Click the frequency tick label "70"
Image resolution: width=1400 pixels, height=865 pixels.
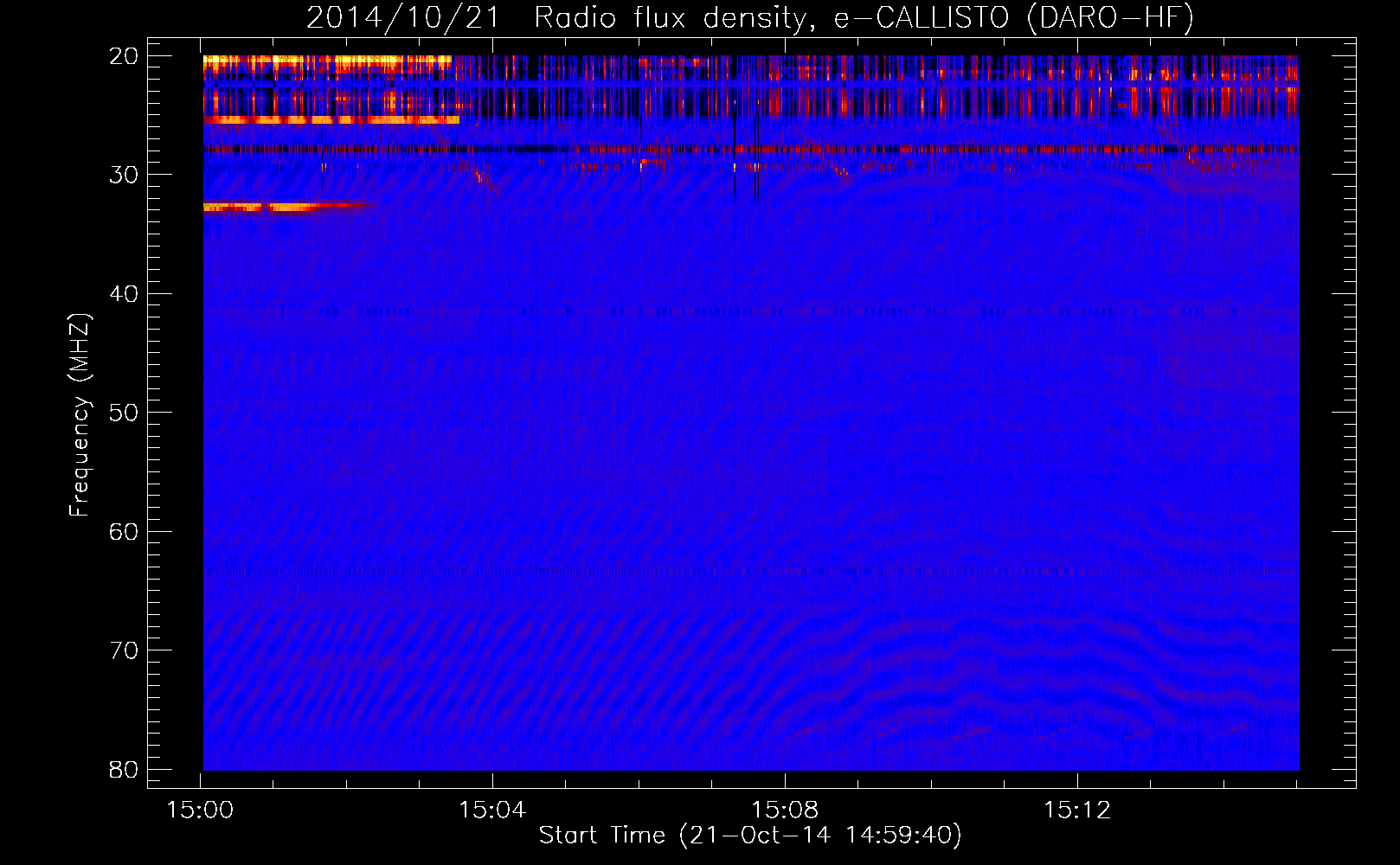coord(124,650)
